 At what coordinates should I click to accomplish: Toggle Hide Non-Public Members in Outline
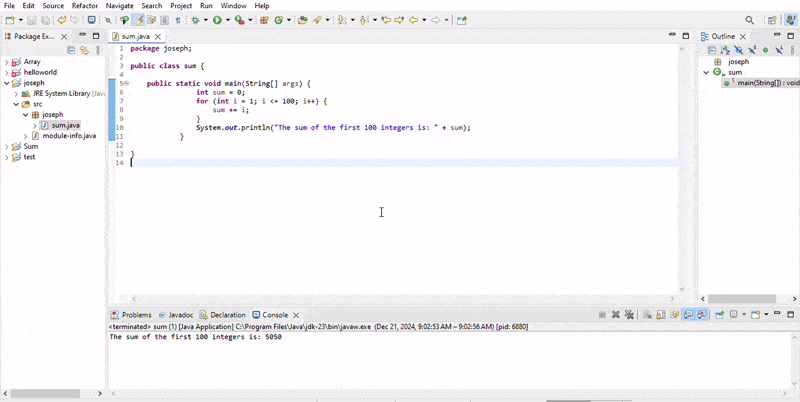click(766, 50)
